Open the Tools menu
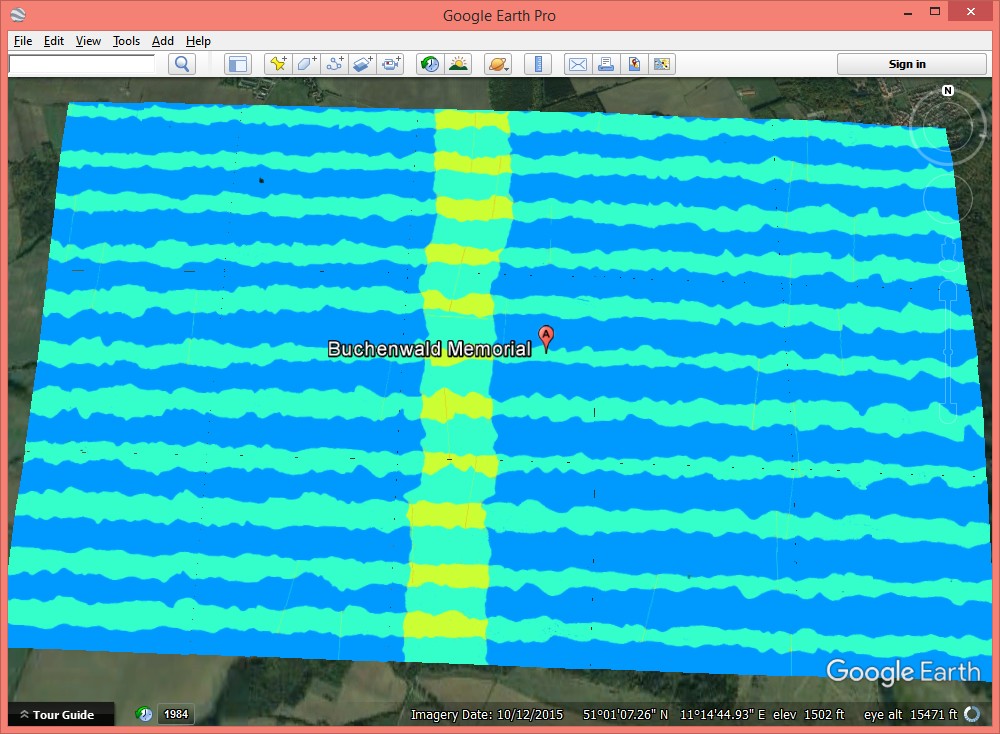The image size is (1000, 734). [126, 41]
